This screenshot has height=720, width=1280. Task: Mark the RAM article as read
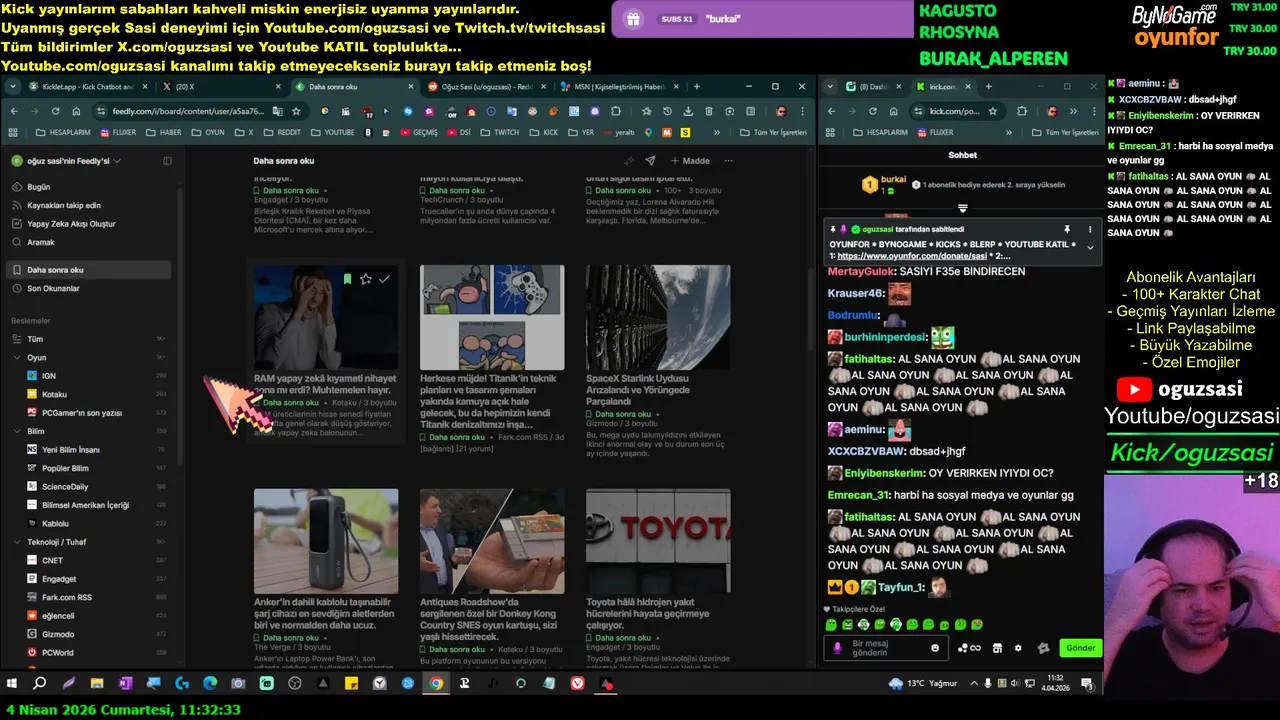[384, 279]
